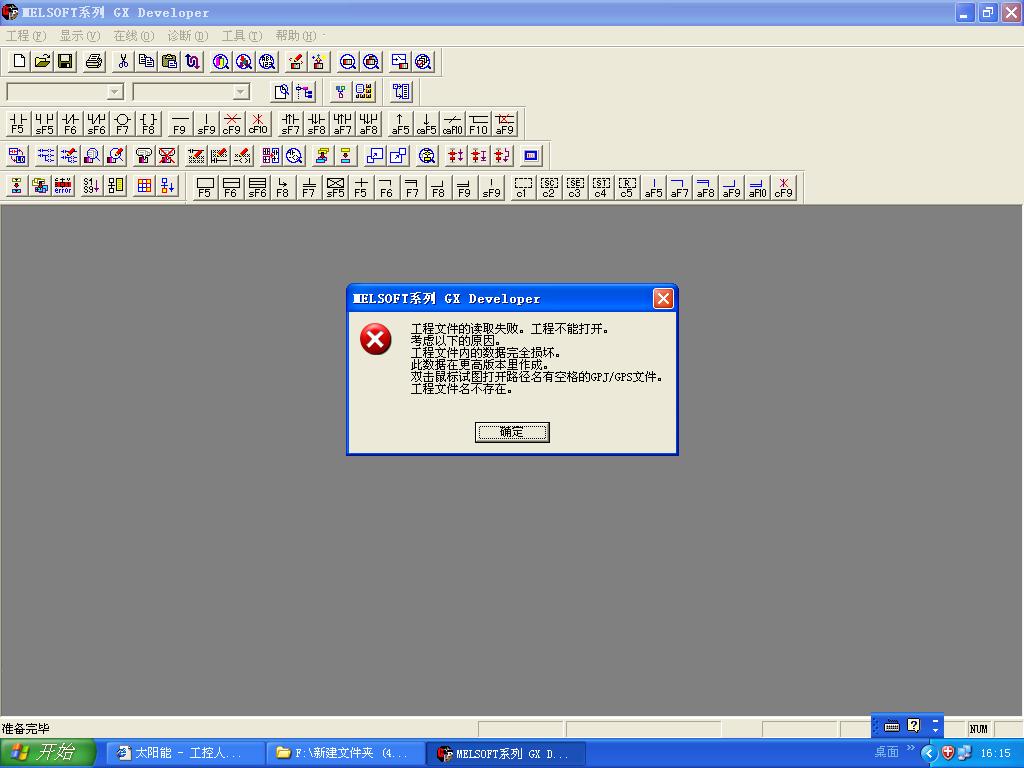The height and width of the screenshot is (768, 1024).
Task: Open the 帮助(H) menu
Action: point(295,36)
